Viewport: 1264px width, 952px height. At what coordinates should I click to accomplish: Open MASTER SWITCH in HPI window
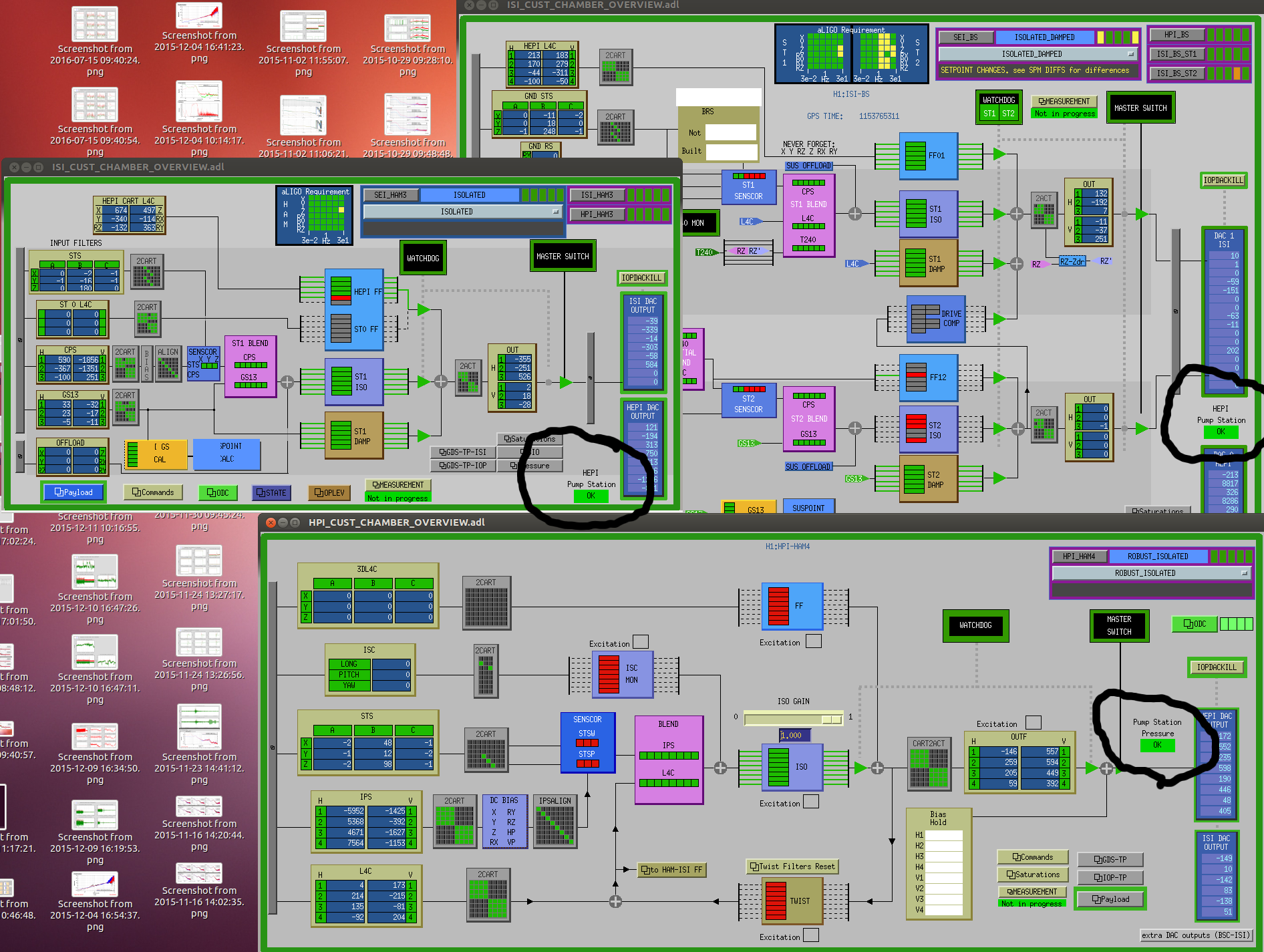coord(1119,625)
